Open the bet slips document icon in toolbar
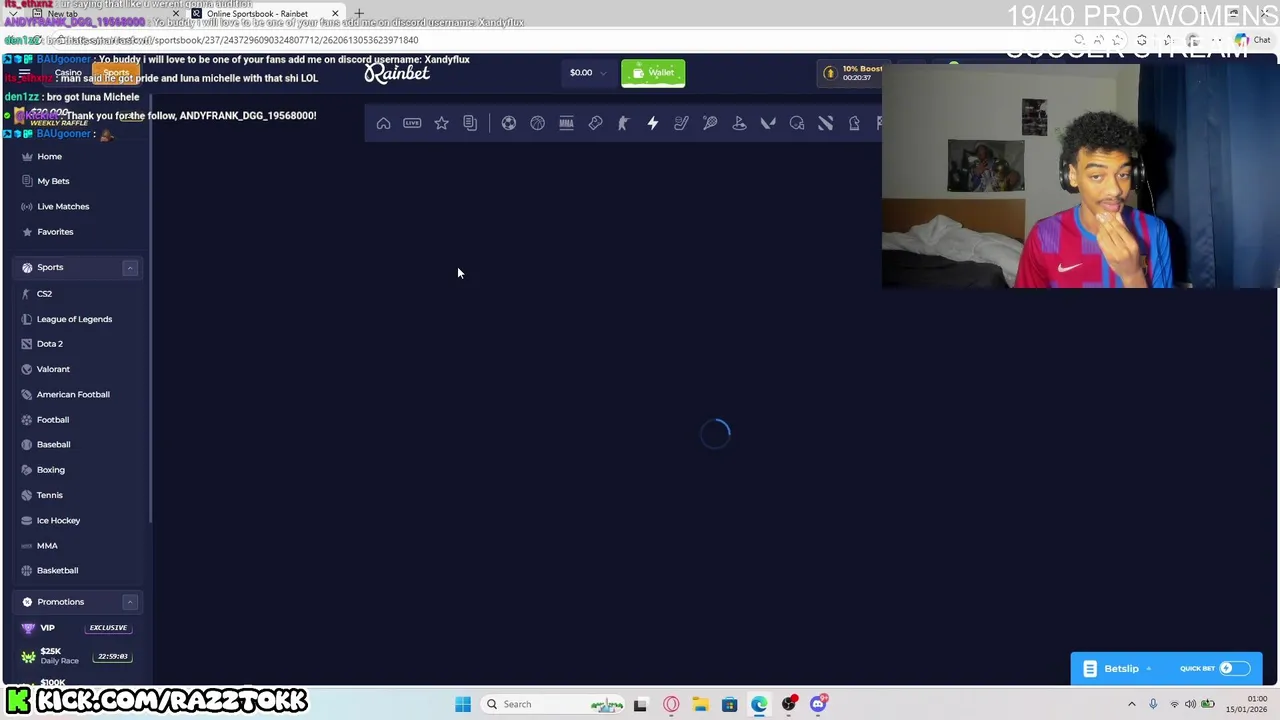Viewport: 1280px width, 720px height. pyautogui.click(x=470, y=123)
